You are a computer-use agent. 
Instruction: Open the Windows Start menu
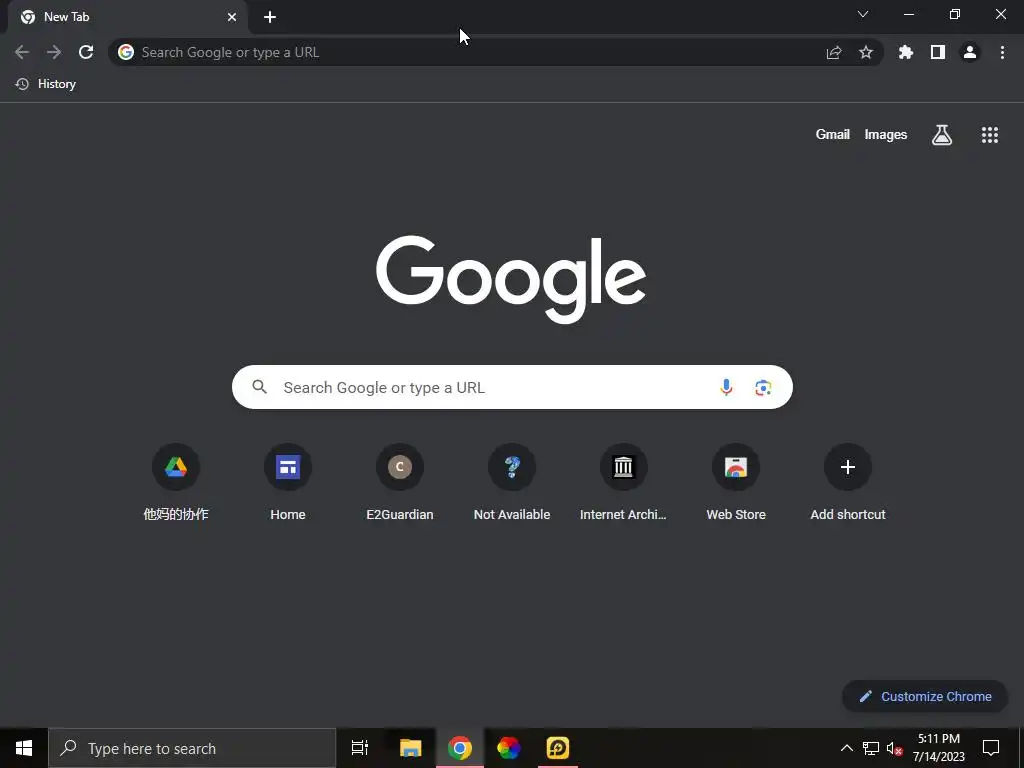(24, 748)
